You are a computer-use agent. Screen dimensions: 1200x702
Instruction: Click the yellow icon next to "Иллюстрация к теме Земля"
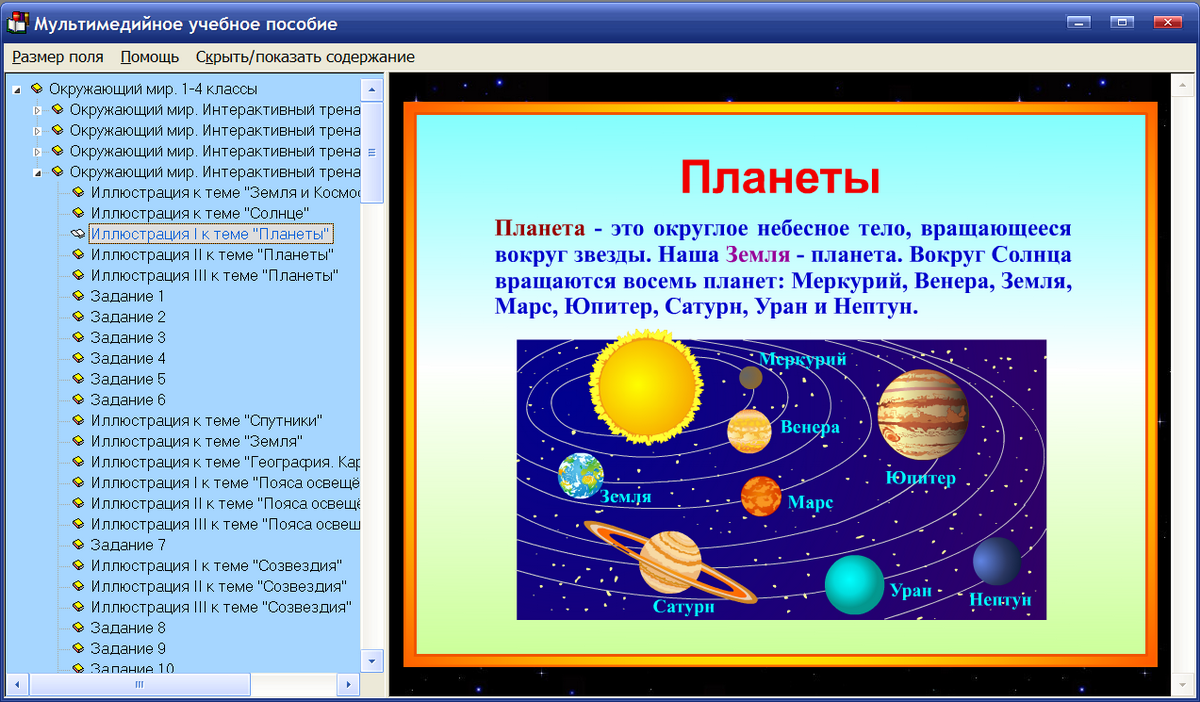coord(78,441)
